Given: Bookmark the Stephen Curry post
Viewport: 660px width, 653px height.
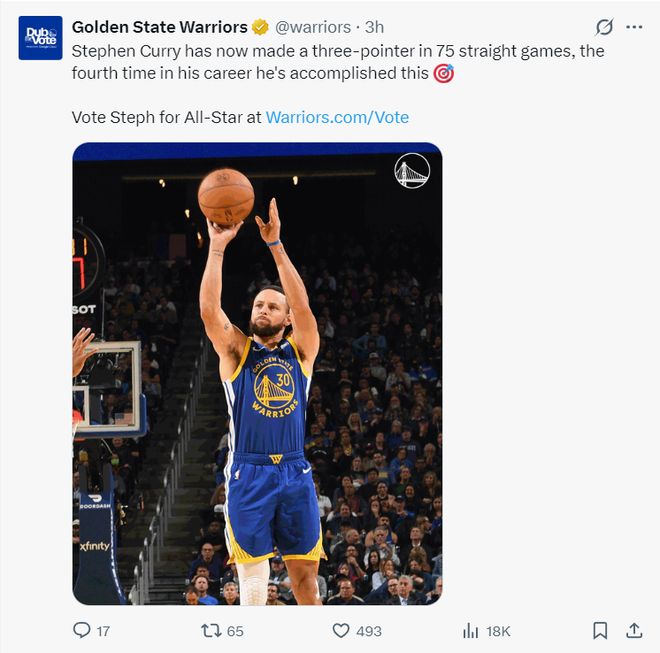Looking at the screenshot, I should click(600, 630).
